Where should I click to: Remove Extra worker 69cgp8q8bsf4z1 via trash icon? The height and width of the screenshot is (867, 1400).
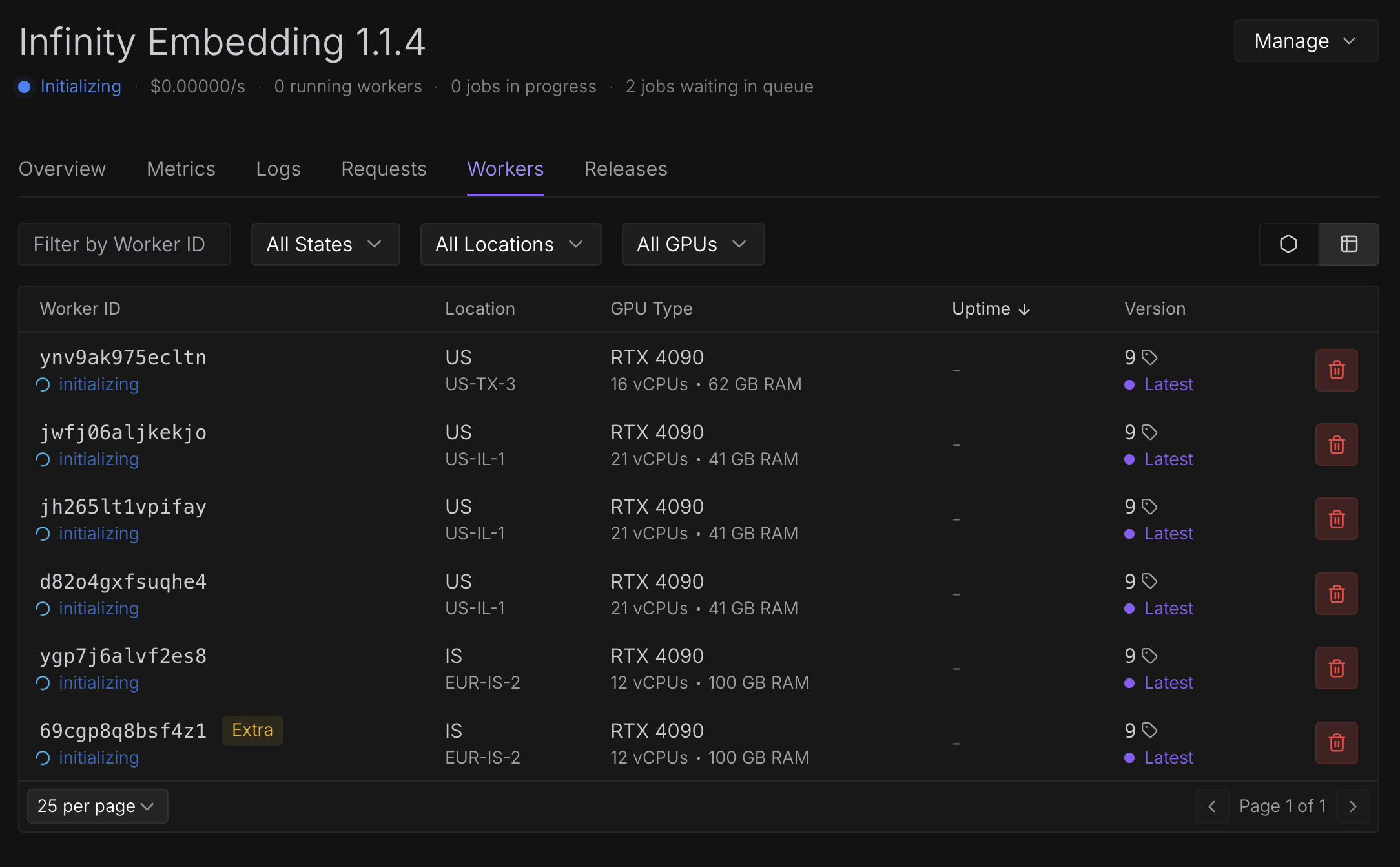coord(1336,743)
